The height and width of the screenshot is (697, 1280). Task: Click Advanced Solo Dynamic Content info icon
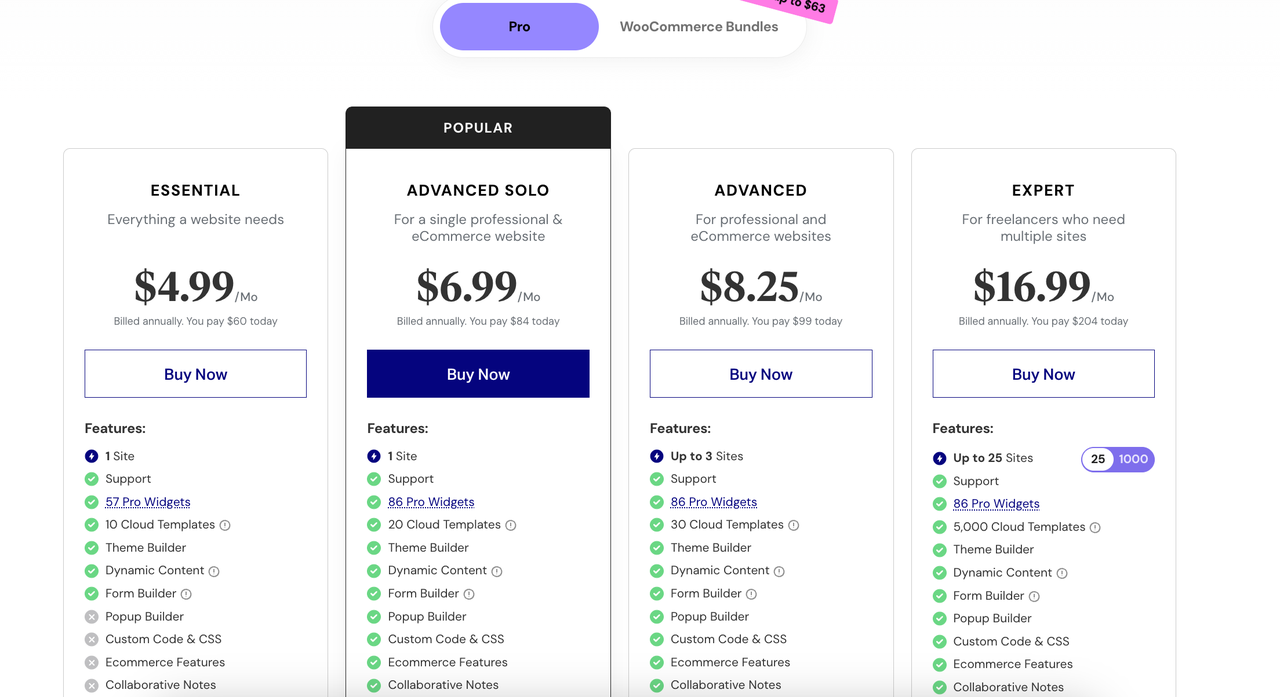pos(497,571)
